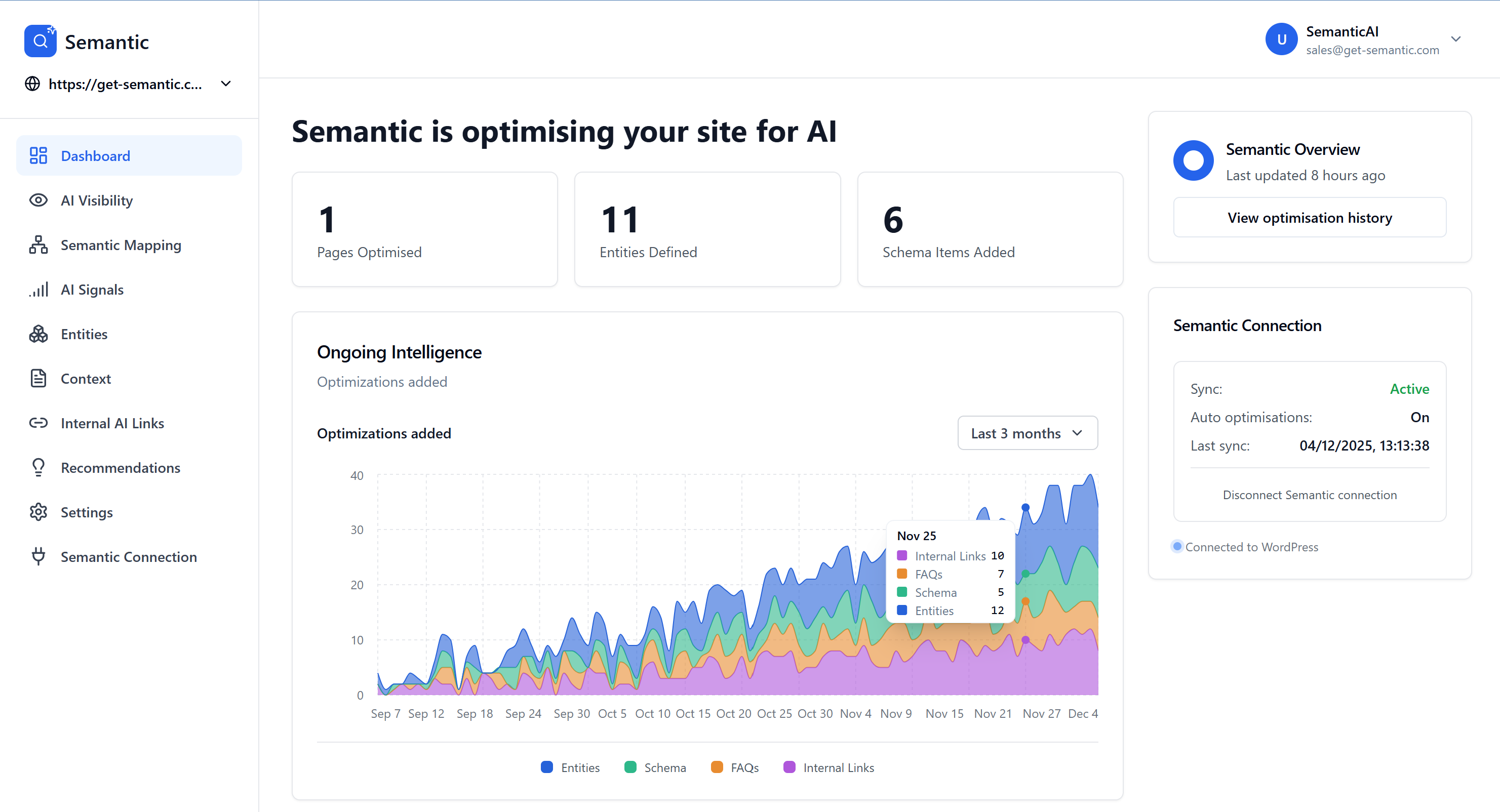Viewport: 1500px width, 812px height.
Task: Toggle the FAQs series in the chart legend
Action: pos(735,767)
